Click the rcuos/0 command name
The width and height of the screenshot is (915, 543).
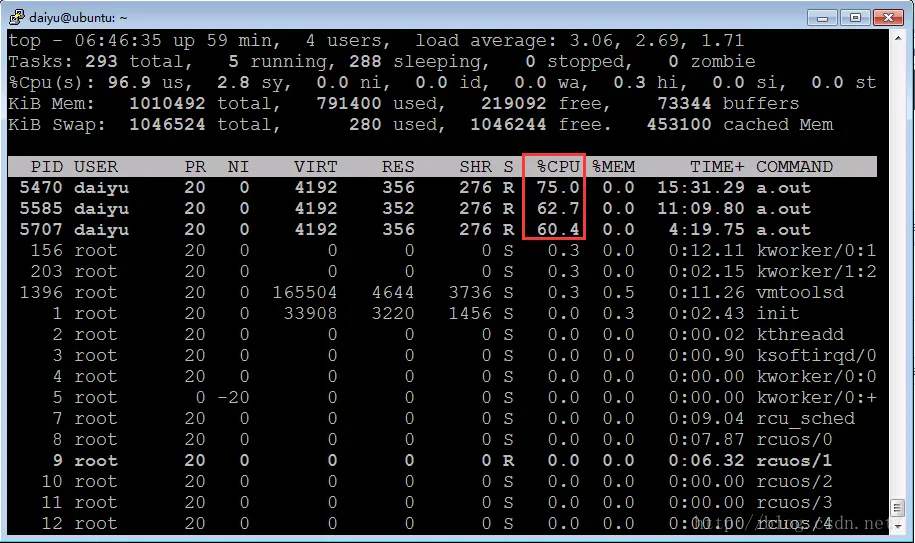794,440
